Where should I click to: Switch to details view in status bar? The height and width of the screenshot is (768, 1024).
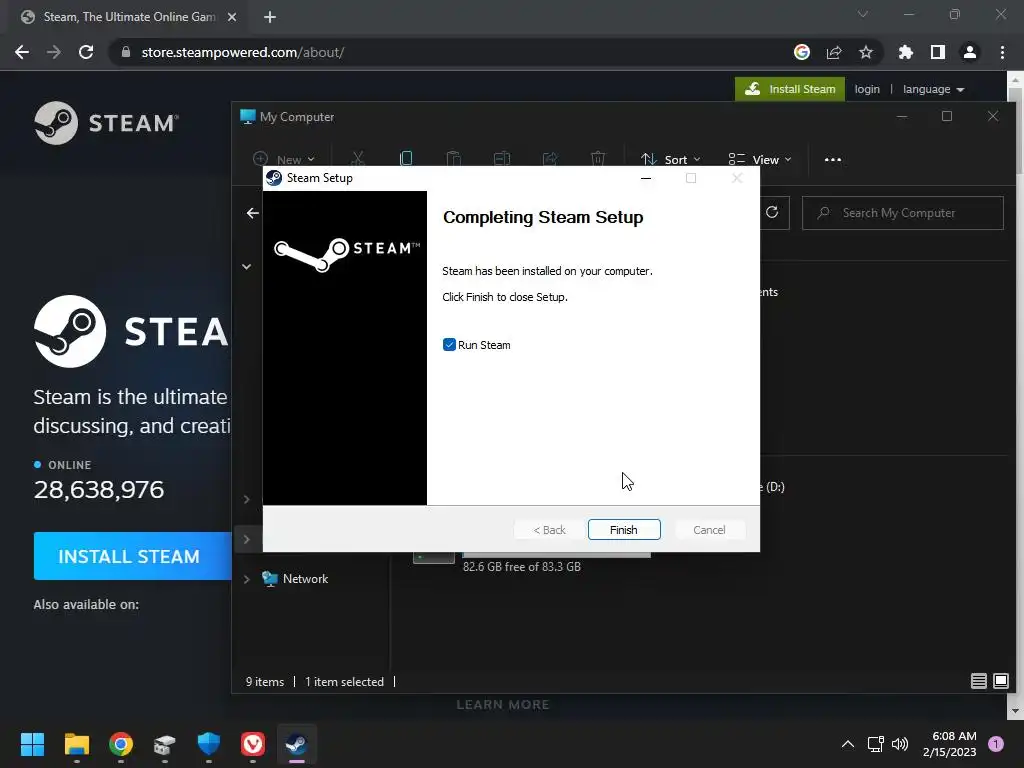978,681
